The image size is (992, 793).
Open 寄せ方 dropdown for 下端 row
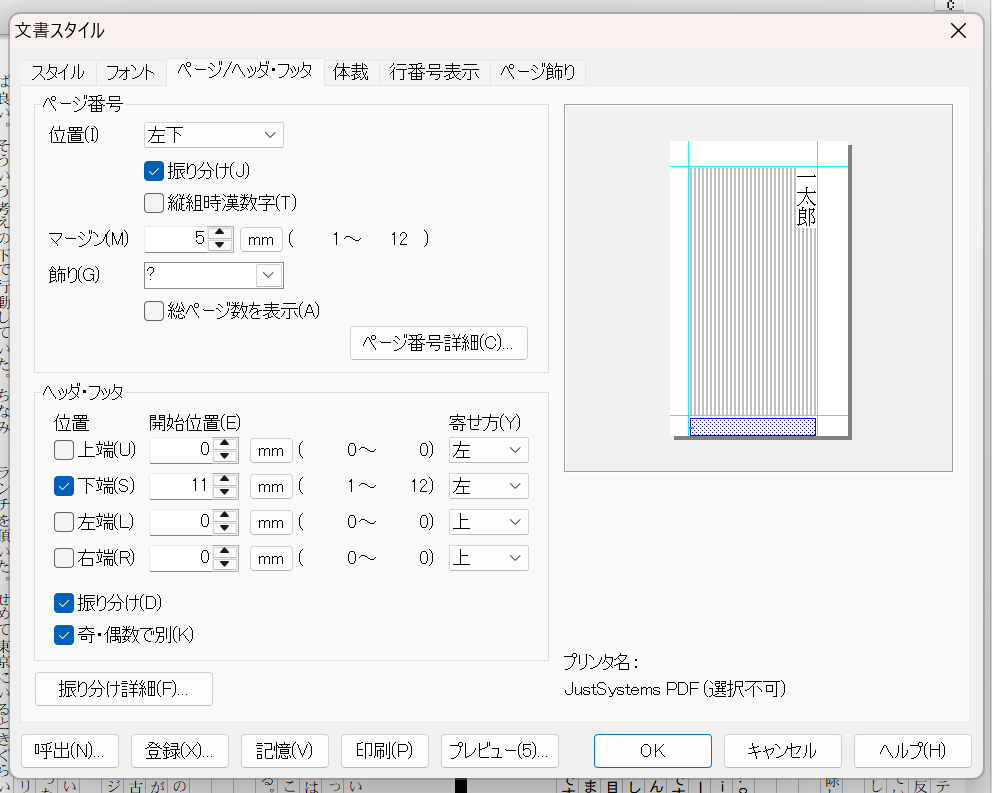(488, 486)
